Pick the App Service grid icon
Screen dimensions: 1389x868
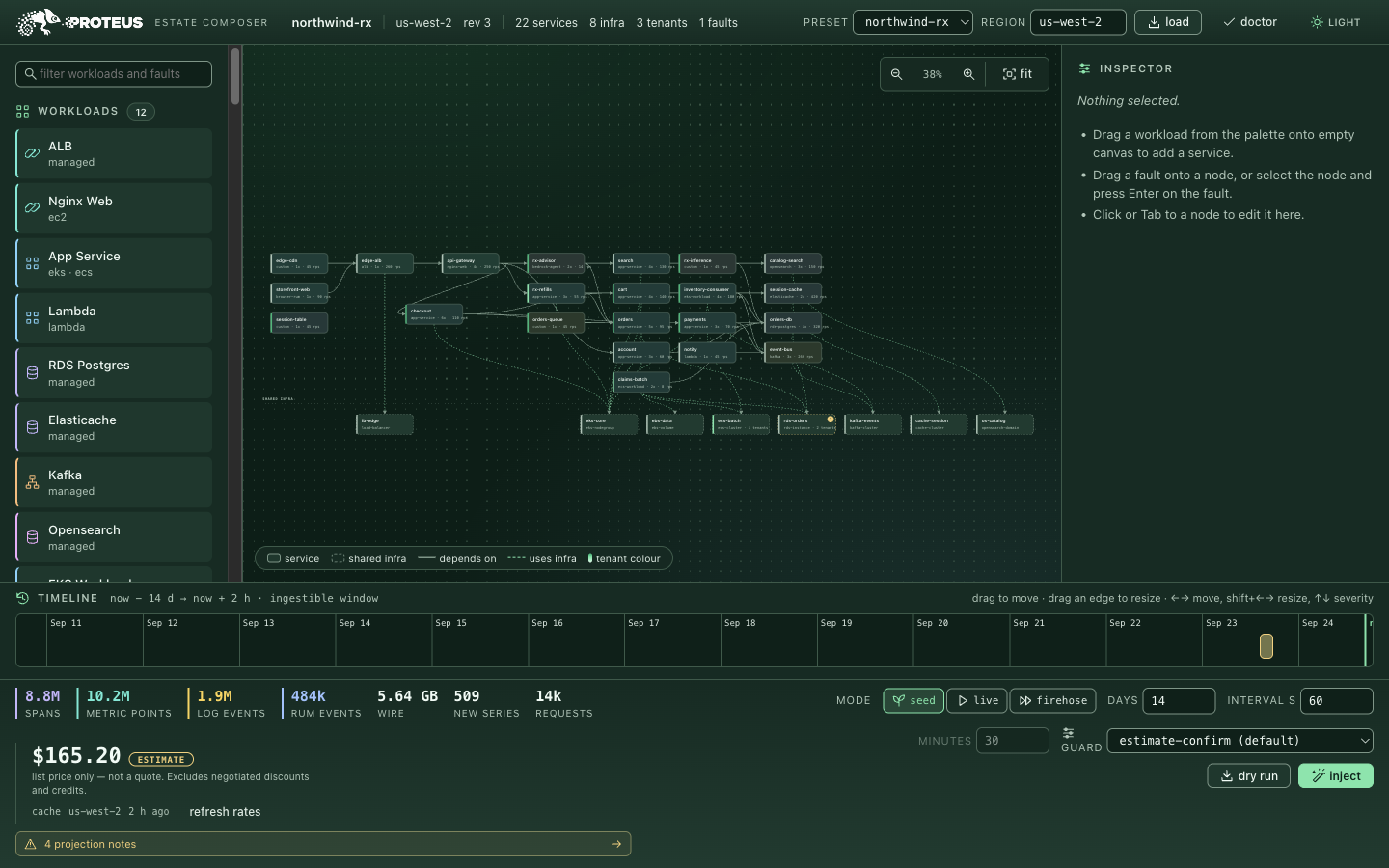point(32,263)
